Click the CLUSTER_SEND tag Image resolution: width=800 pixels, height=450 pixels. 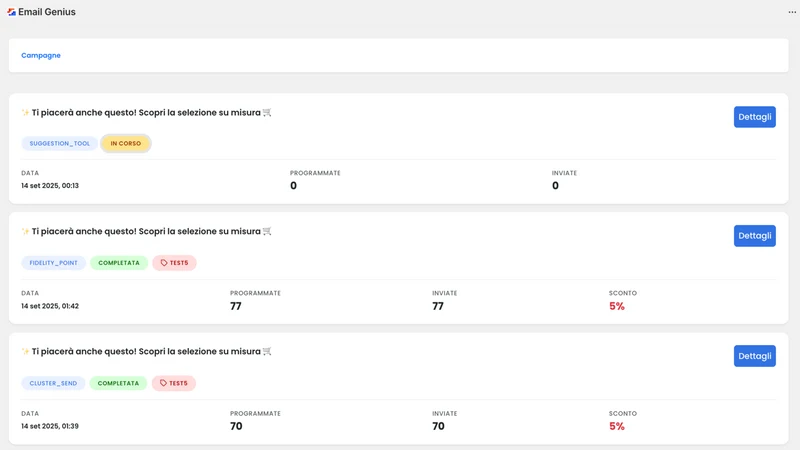[53, 383]
